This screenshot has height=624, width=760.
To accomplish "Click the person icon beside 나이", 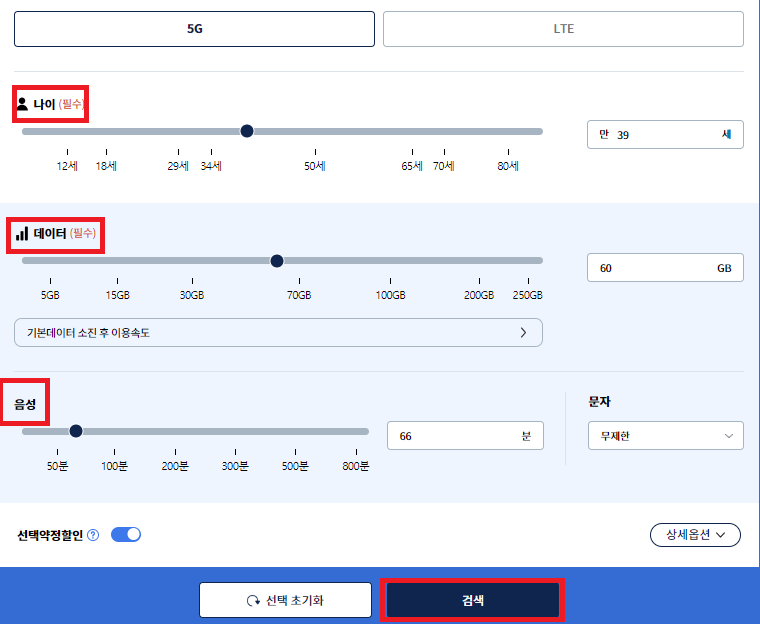I will point(22,104).
